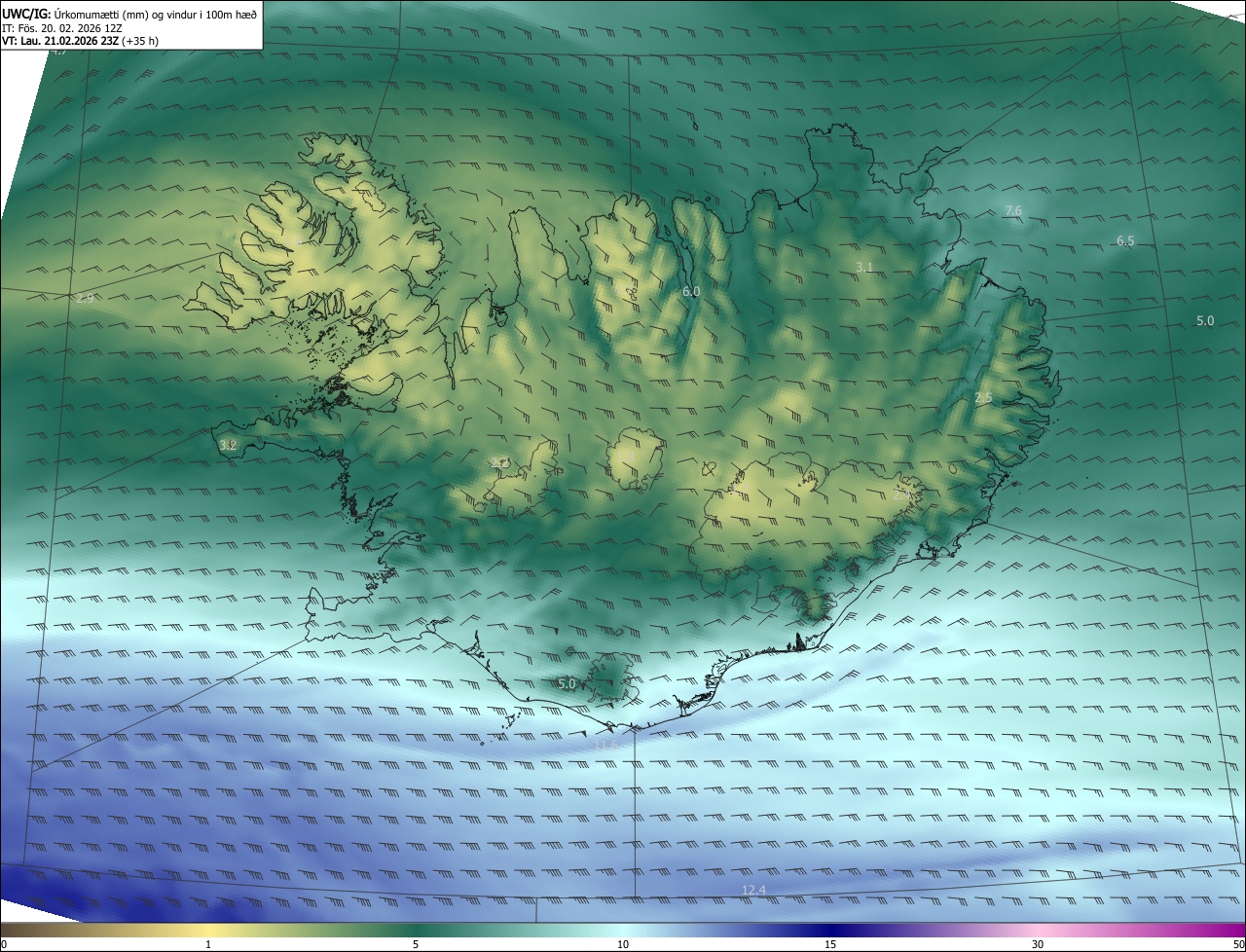1246x952 pixels.
Task: Click the "30" tick on the color scale
Action: (x=1038, y=944)
